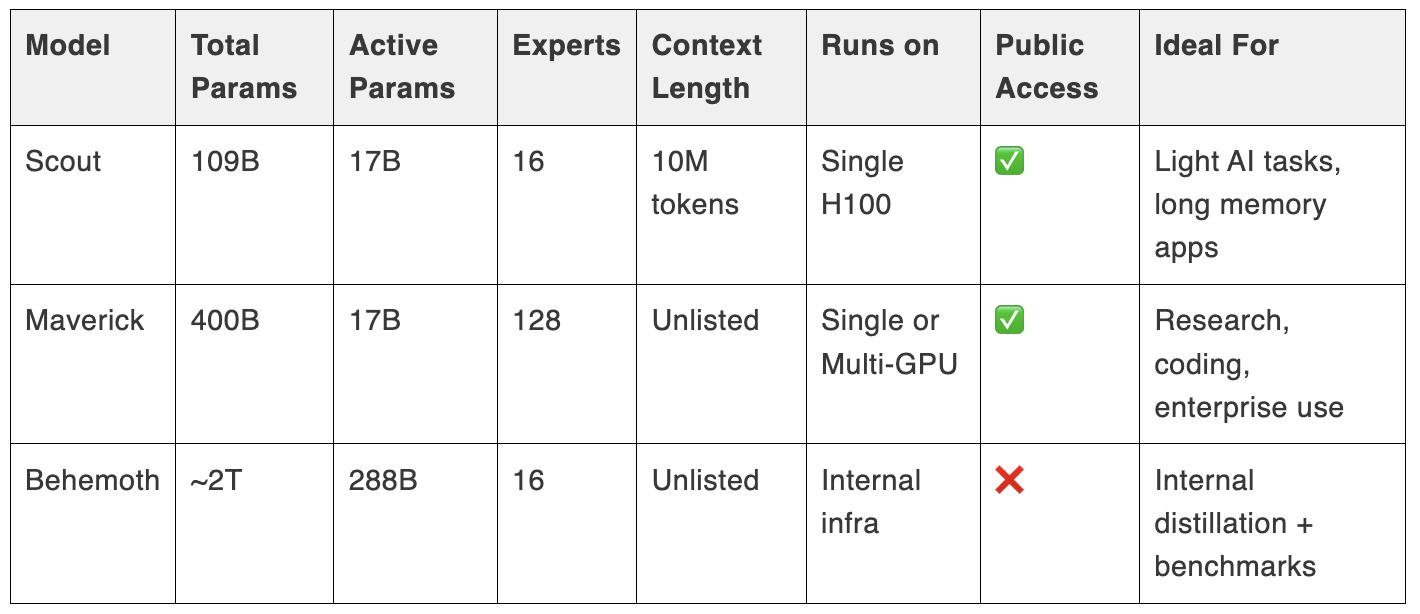Select the 10M tokens context cell
The width and height of the screenshot is (1420, 614).
click(x=722, y=204)
